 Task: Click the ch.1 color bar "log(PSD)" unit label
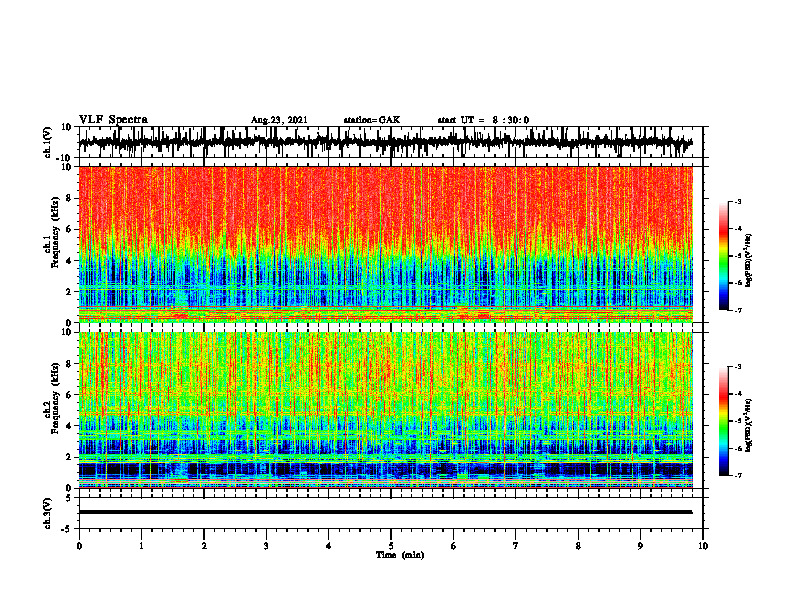tap(749, 260)
